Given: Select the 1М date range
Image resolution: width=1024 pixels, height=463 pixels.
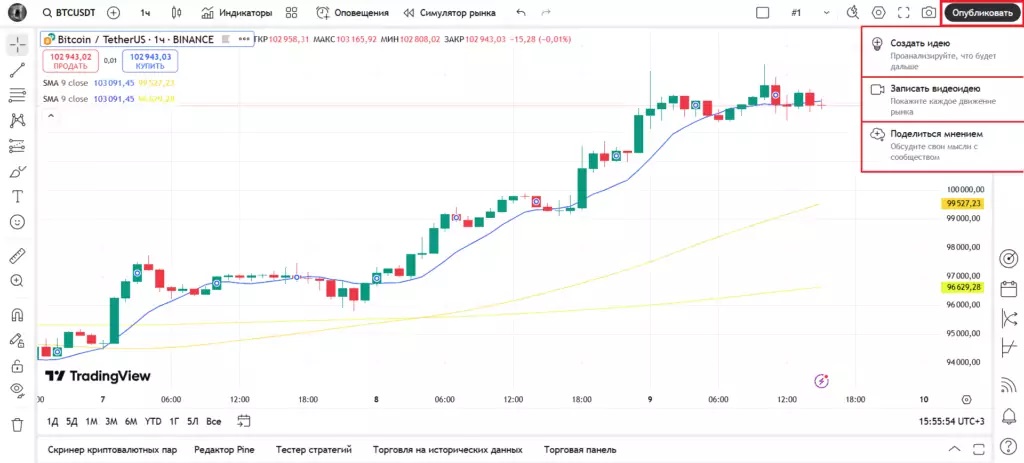Looking at the screenshot, I should coord(91,421).
